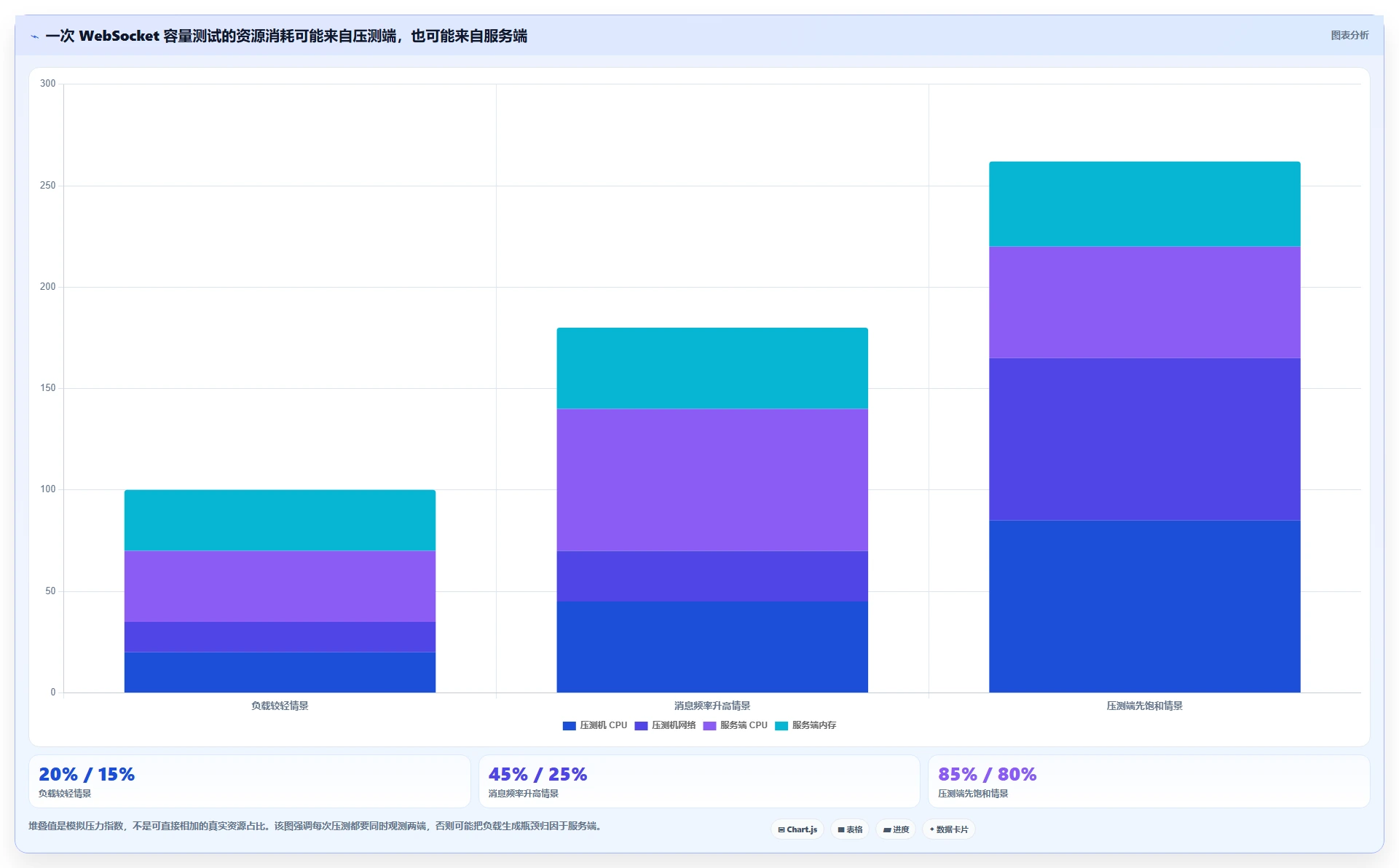1399x868 pixels.
Task: Toggle 压测机 CPU legend swatch
Action: [x=570, y=725]
